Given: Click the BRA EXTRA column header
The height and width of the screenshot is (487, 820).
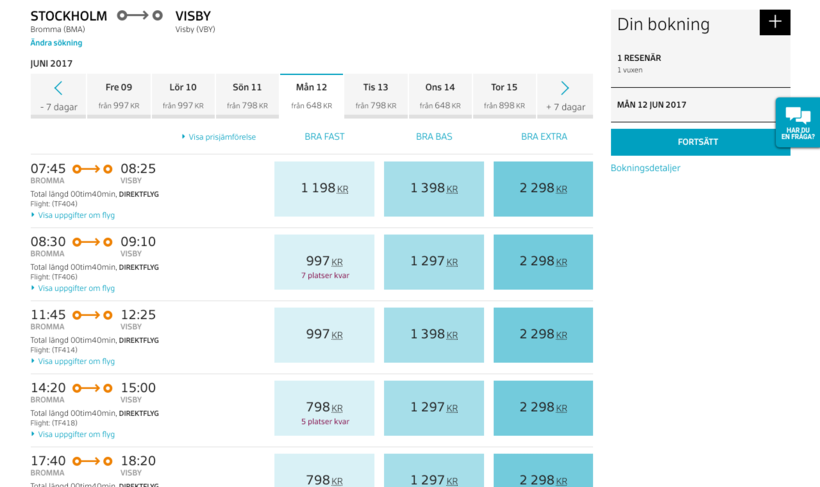Looking at the screenshot, I should click(x=544, y=137).
